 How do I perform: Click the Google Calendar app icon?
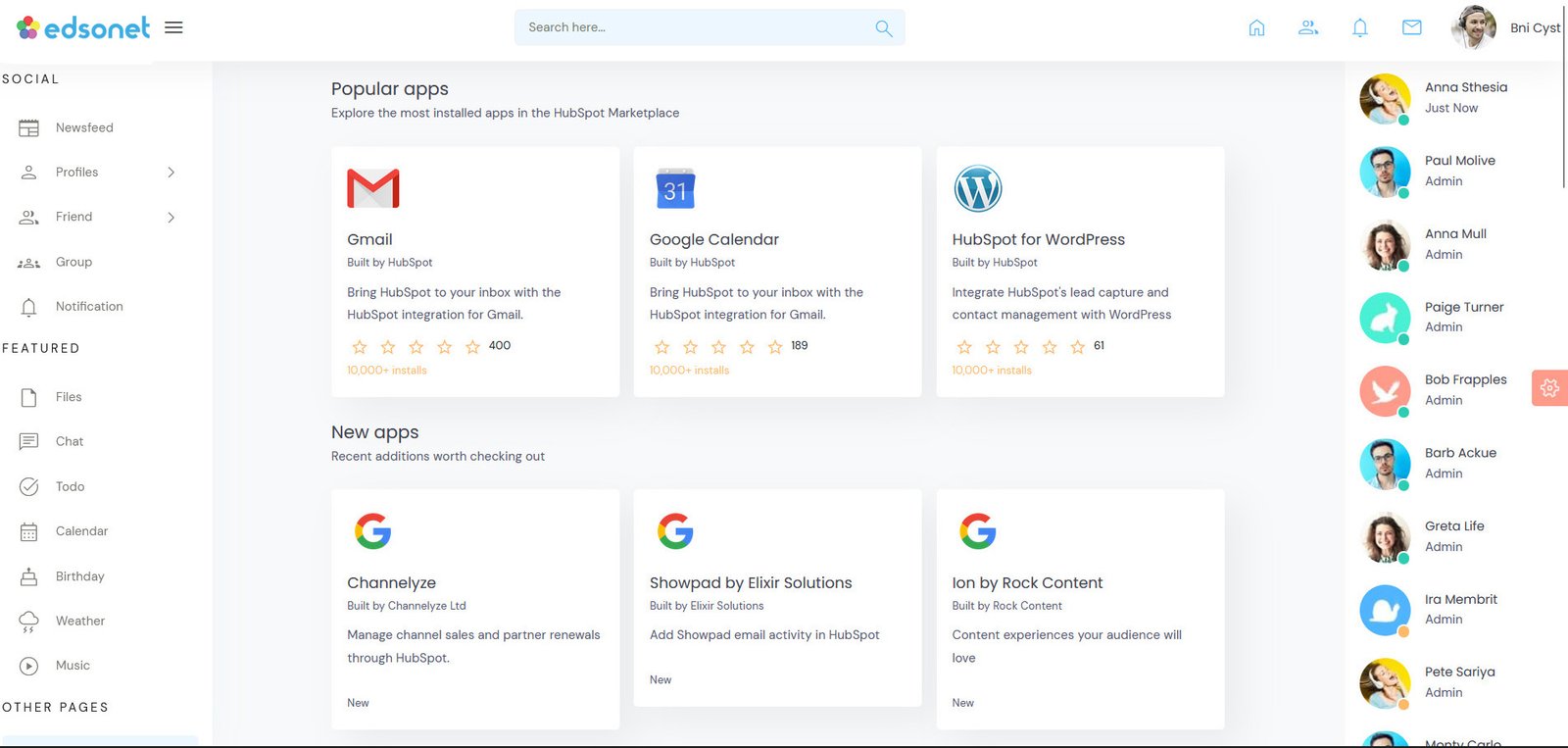[x=675, y=188]
